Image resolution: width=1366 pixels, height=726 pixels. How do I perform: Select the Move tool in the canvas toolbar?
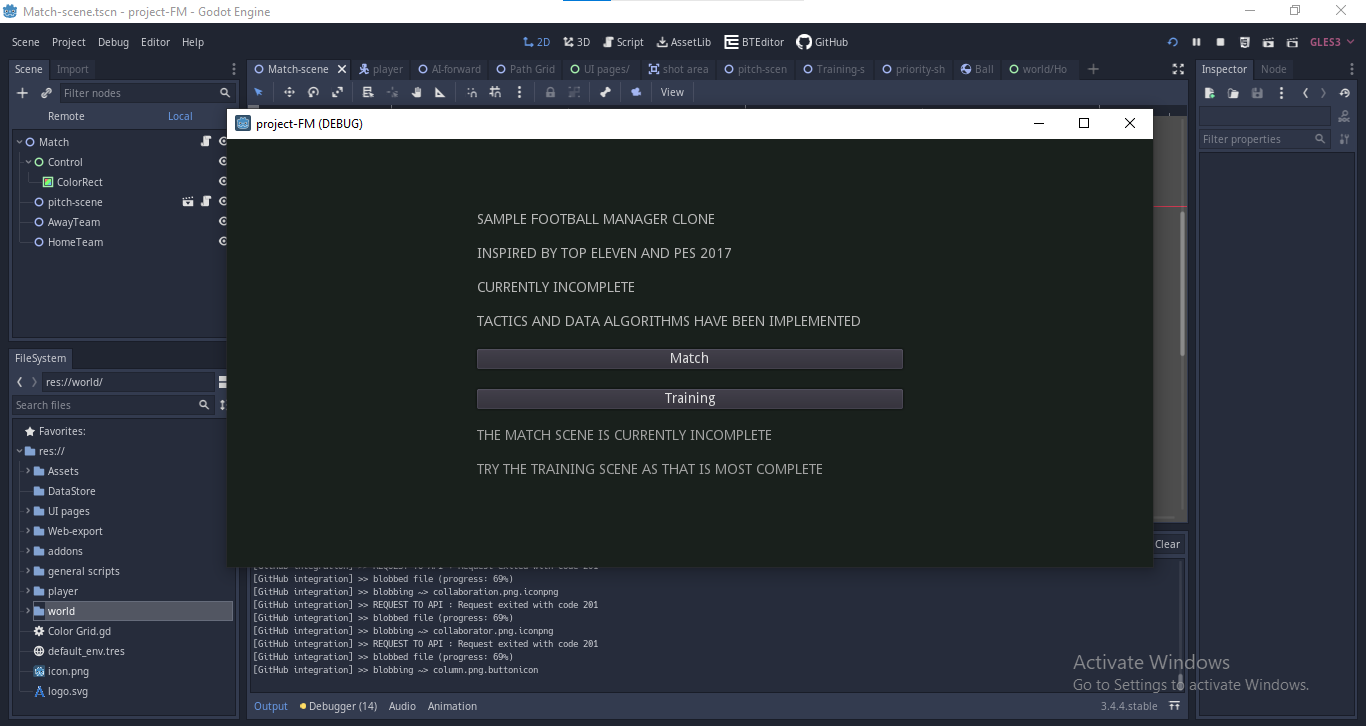[290, 91]
